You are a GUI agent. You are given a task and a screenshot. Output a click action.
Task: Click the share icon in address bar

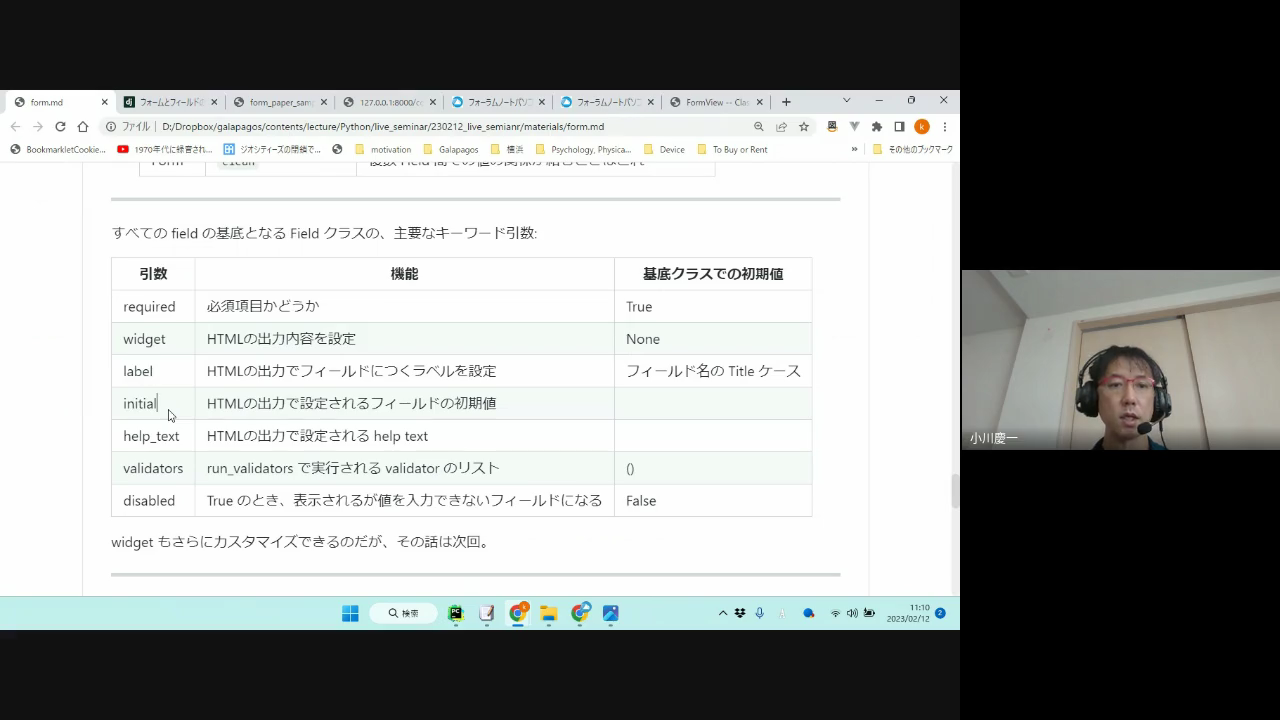(x=781, y=127)
